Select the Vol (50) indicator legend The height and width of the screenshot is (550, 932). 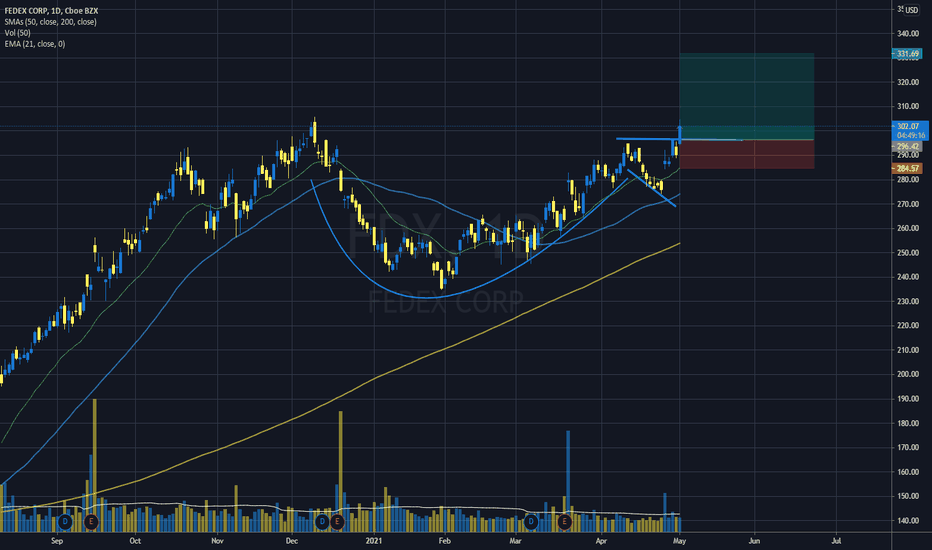point(17,33)
